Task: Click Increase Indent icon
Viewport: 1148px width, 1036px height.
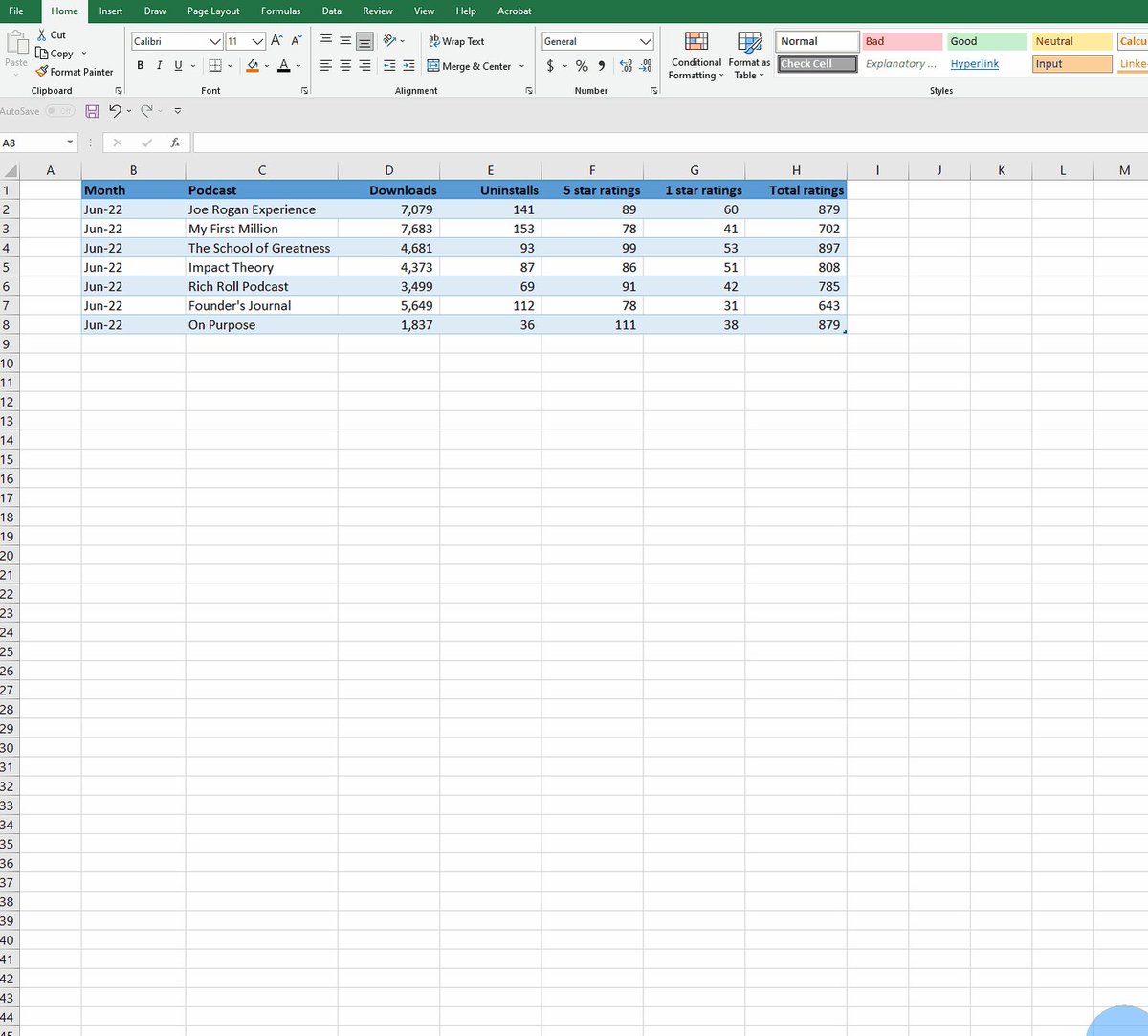Action: pos(408,66)
